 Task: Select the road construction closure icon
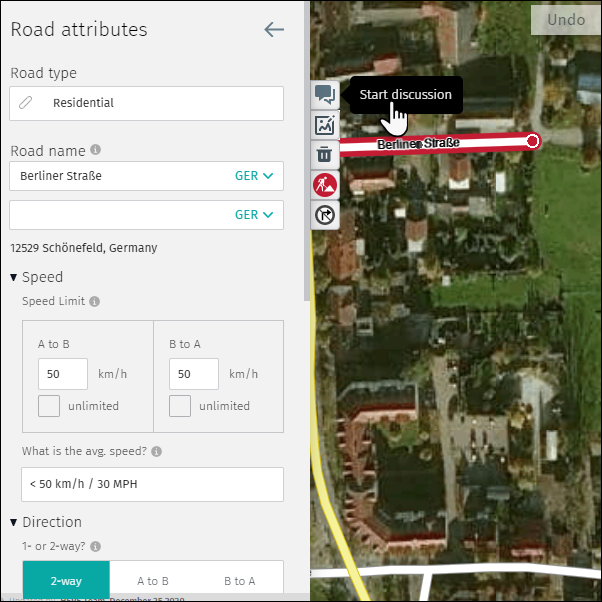pos(325,185)
